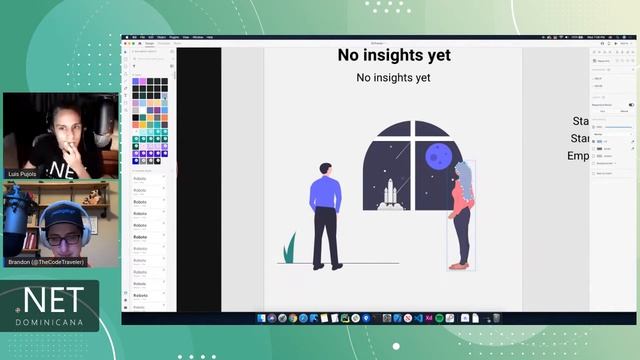This screenshot has height=360, width=640.
Task: Click the Border color box in Appearance
Action: point(600,149)
